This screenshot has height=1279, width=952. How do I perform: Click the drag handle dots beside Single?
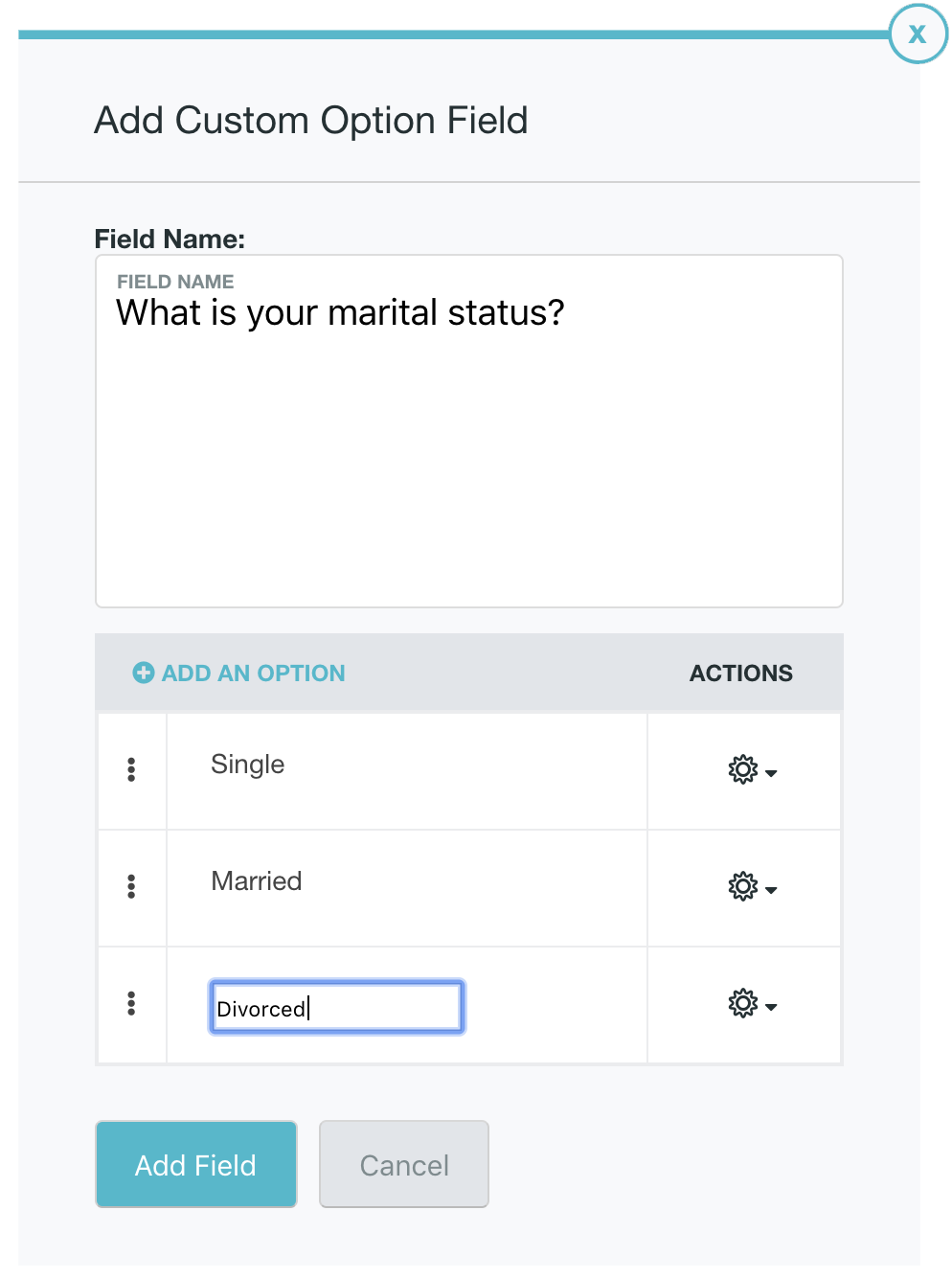(131, 769)
